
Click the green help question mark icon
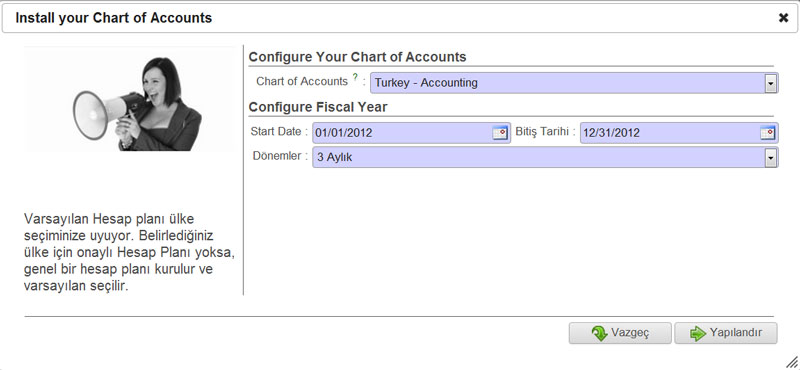pyautogui.click(x=355, y=78)
